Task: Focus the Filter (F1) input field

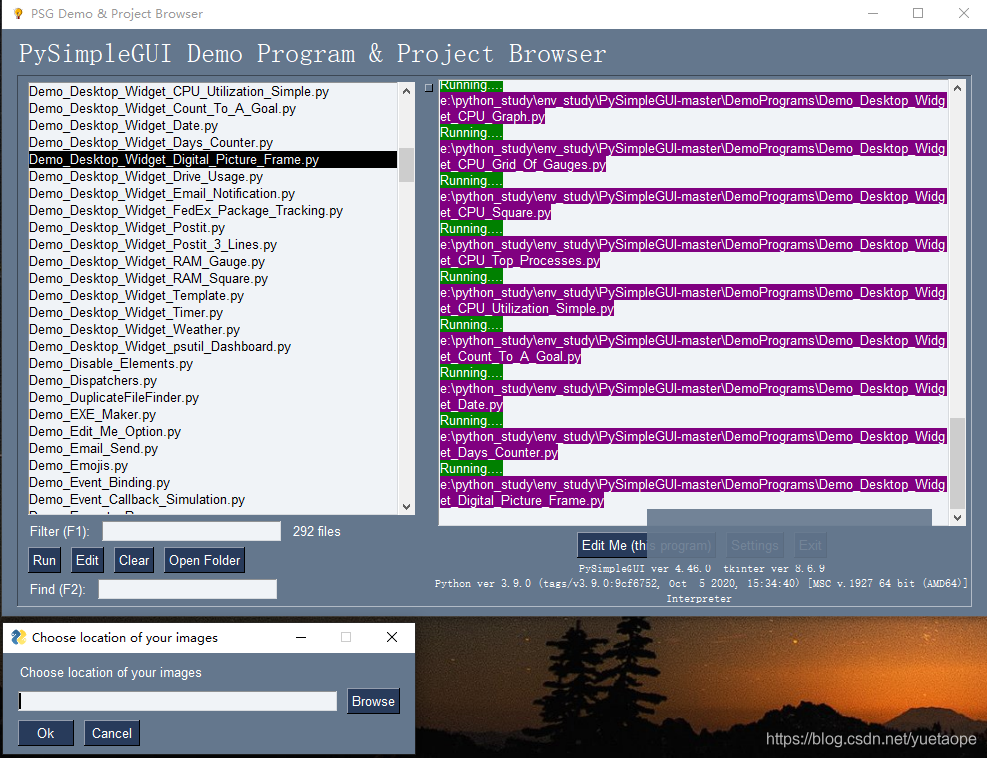Action: pyautogui.click(x=192, y=531)
